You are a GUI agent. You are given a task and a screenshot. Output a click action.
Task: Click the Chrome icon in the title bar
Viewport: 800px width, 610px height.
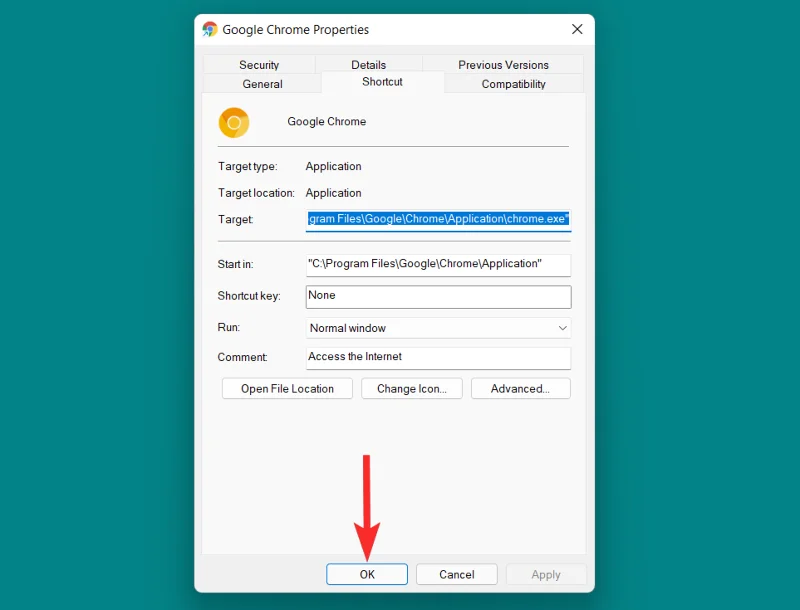[210, 29]
